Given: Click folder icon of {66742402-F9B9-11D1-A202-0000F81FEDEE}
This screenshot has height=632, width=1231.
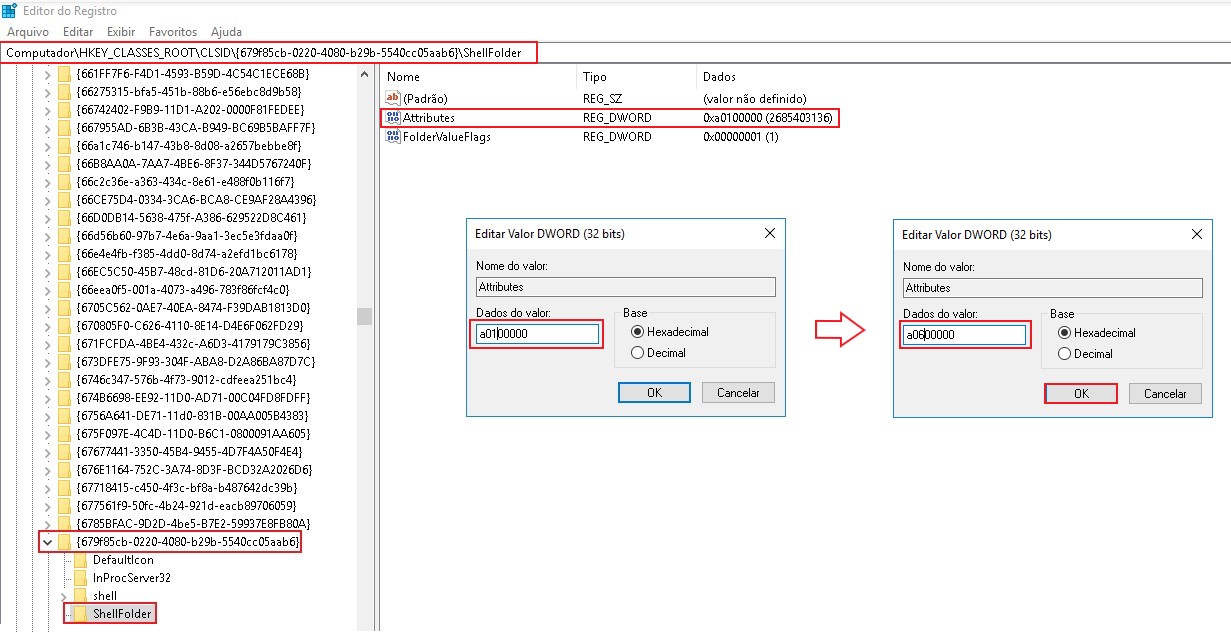Looking at the screenshot, I should click(65, 110).
